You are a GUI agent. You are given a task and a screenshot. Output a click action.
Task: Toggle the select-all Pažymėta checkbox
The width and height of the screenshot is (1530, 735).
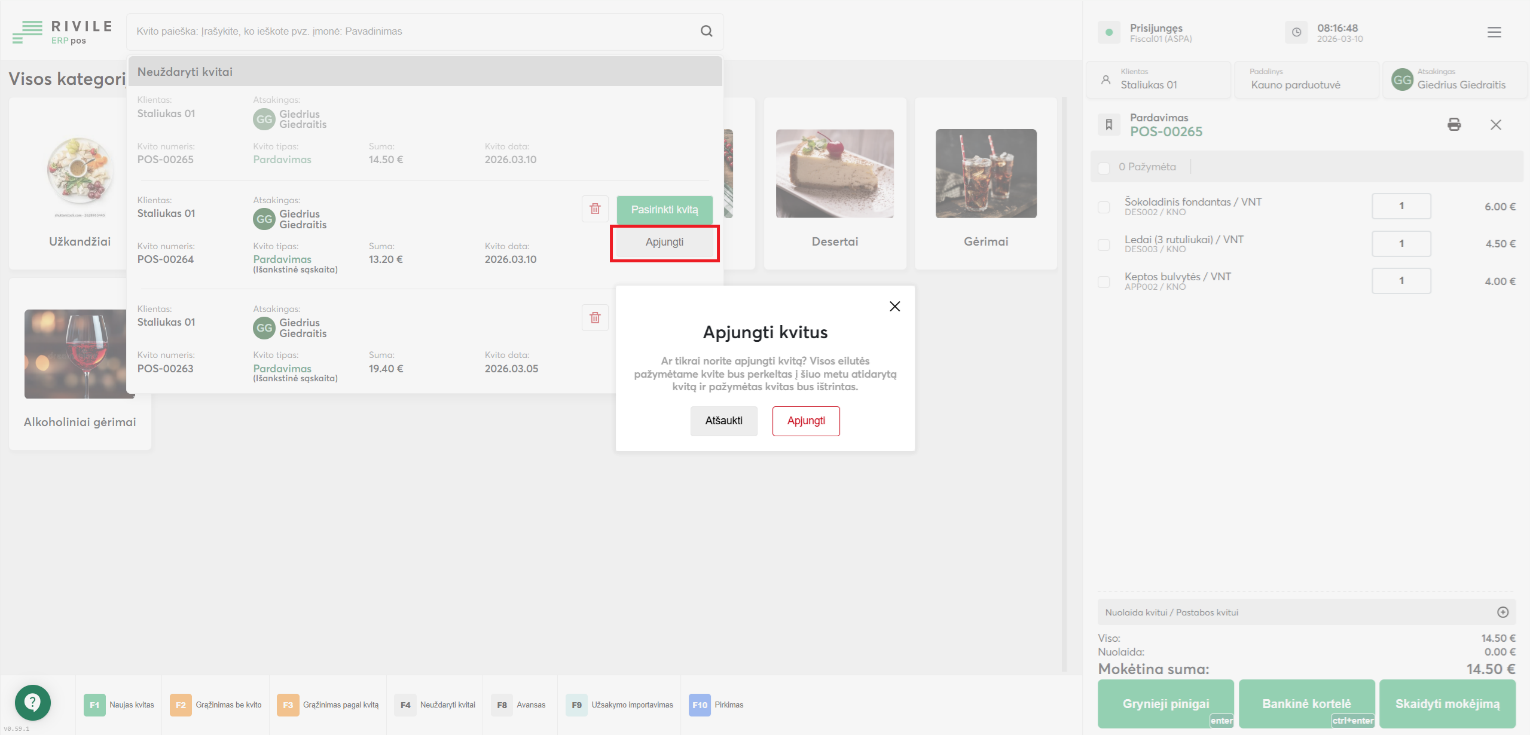pyautogui.click(x=1104, y=167)
